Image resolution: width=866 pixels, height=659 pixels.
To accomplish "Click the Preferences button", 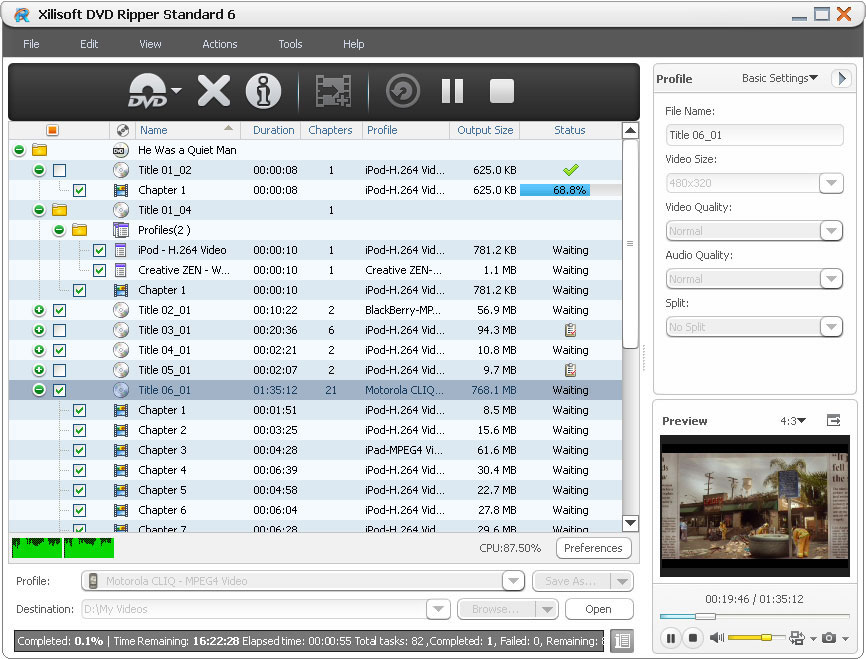I will tap(593, 548).
